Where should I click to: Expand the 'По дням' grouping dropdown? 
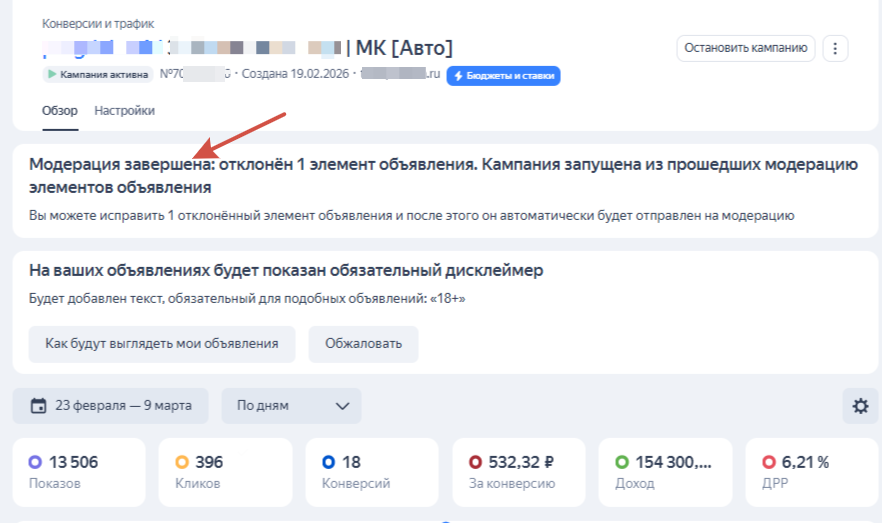(291, 406)
